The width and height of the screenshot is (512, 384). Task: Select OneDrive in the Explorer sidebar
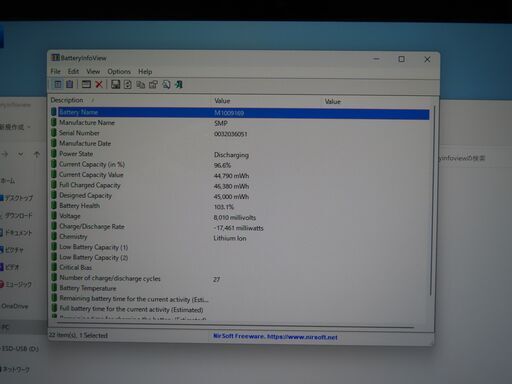(14, 306)
